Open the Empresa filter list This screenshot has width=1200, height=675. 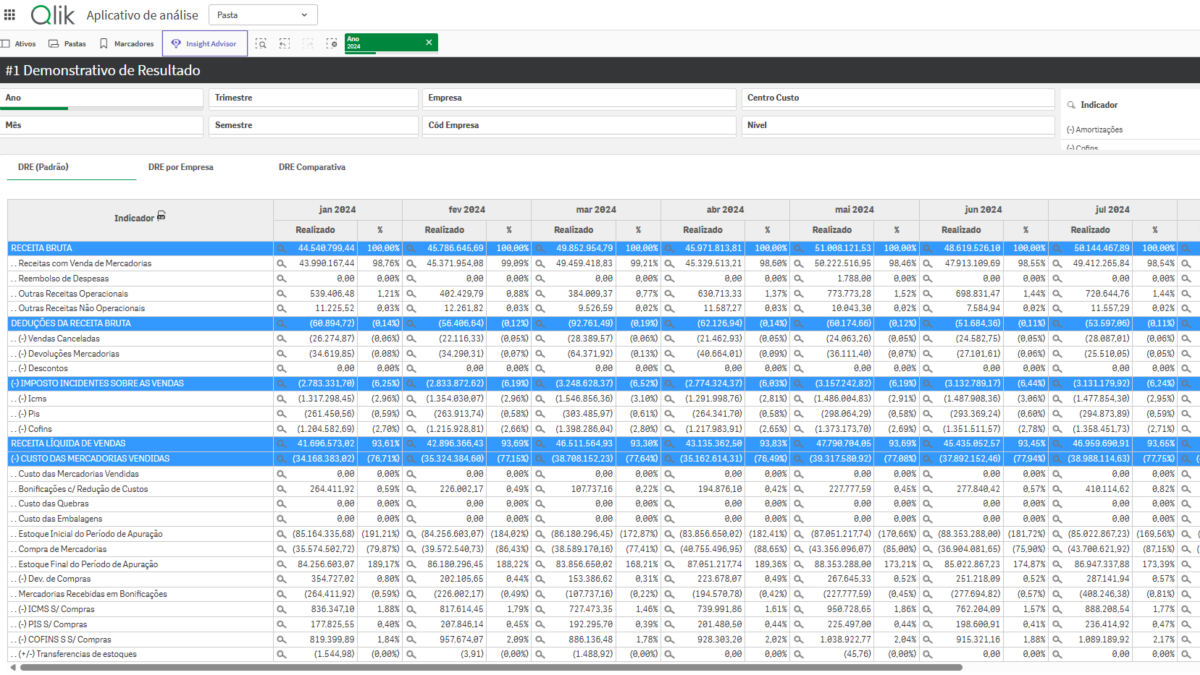pyautogui.click(x=579, y=98)
